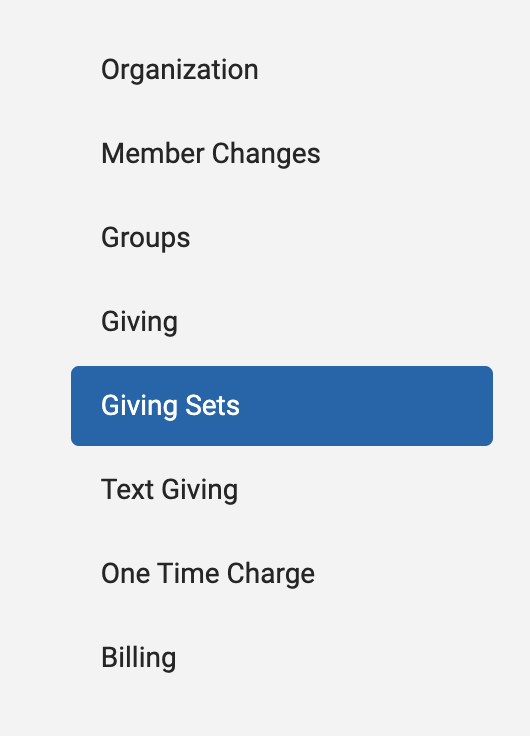Show the Member Changes page
The image size is (530, 736).
(x=282, y=154)
